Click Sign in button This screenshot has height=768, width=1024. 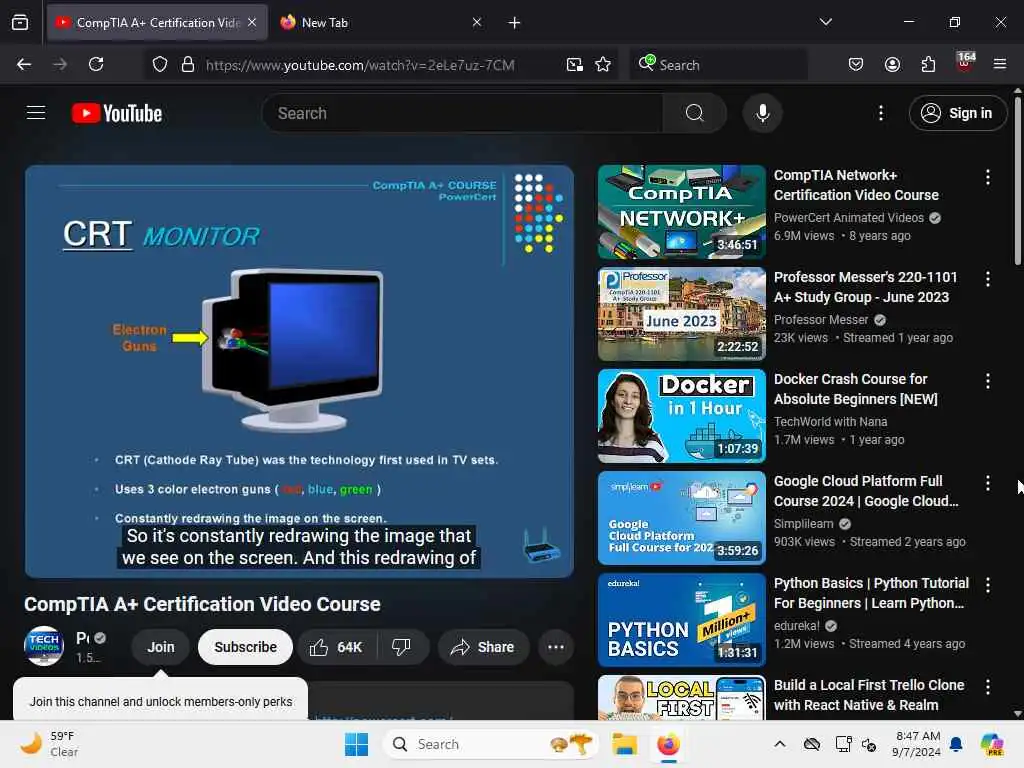click(957, 114)
